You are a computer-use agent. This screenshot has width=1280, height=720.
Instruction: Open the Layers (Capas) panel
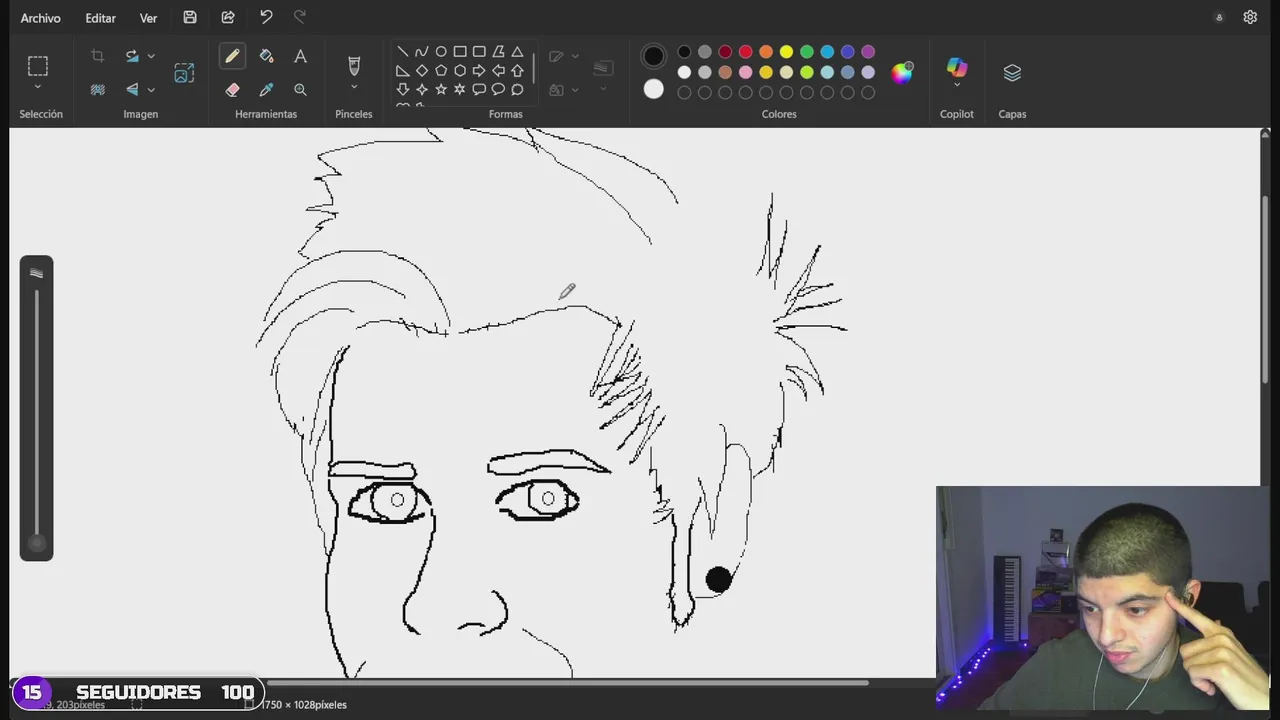(x=1012, y=72)
